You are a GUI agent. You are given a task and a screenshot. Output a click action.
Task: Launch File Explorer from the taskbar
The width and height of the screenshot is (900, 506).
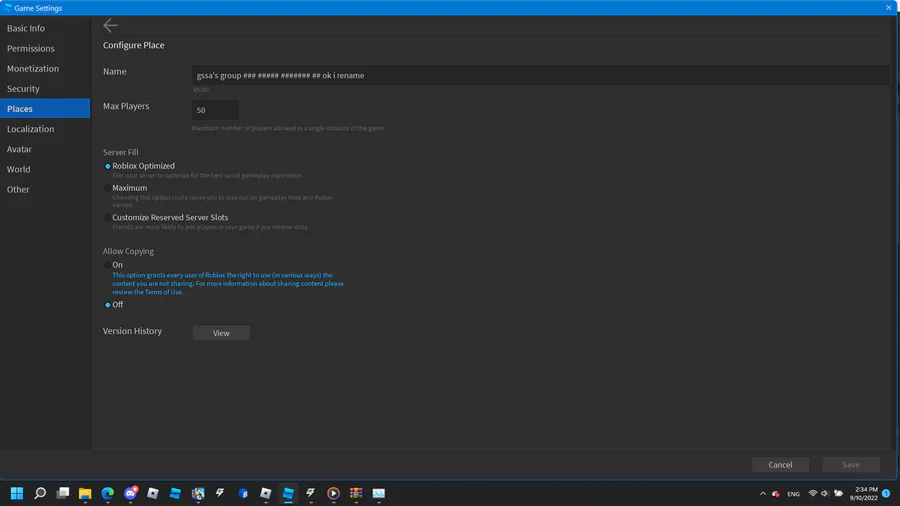[85, 493]
